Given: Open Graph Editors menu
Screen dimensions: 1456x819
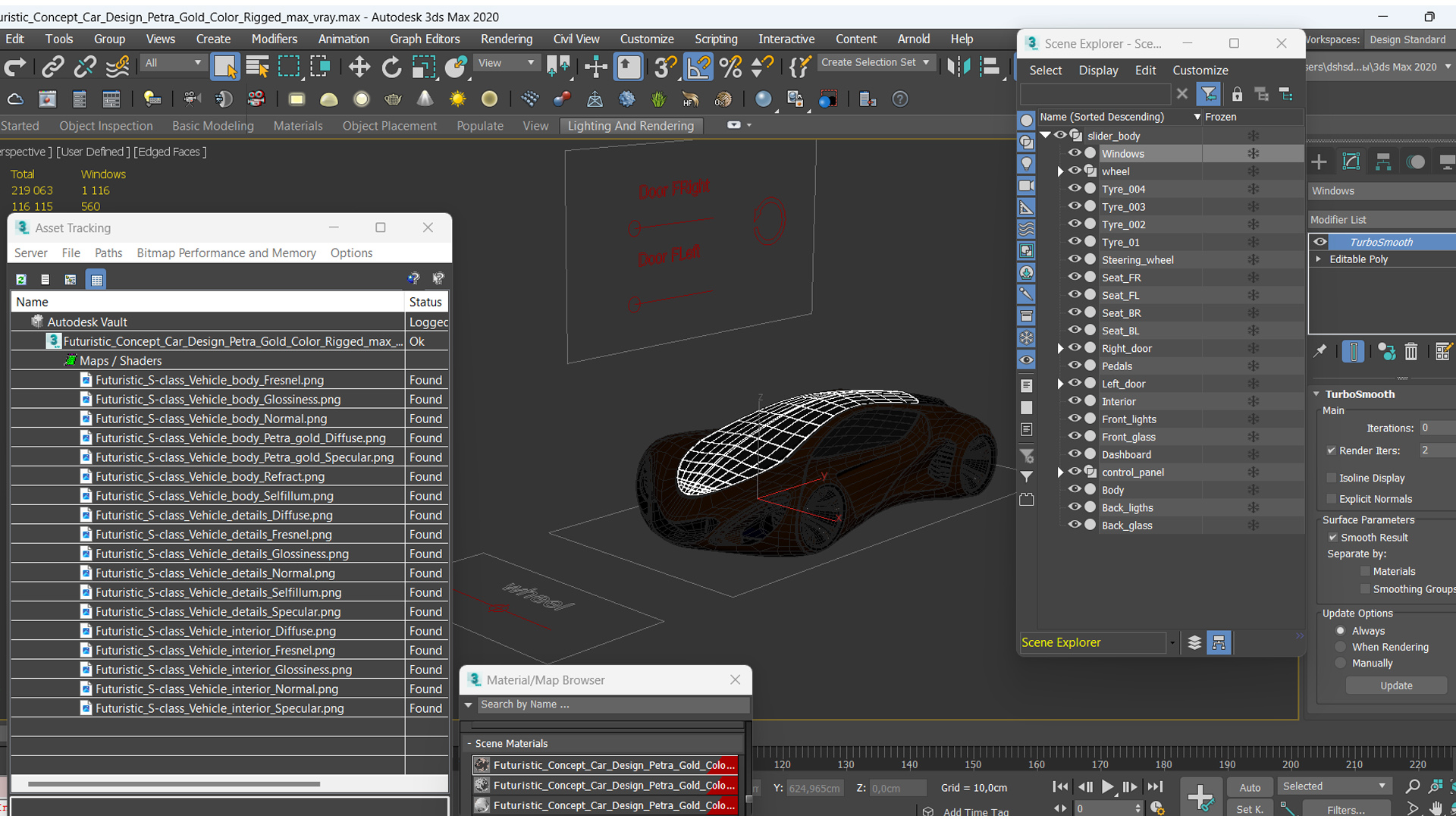Looking at the screenshot, I should click(x=425, y=39).
